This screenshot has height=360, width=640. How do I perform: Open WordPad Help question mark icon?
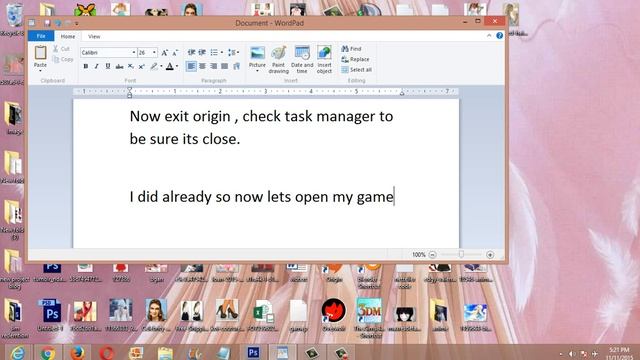500,36
